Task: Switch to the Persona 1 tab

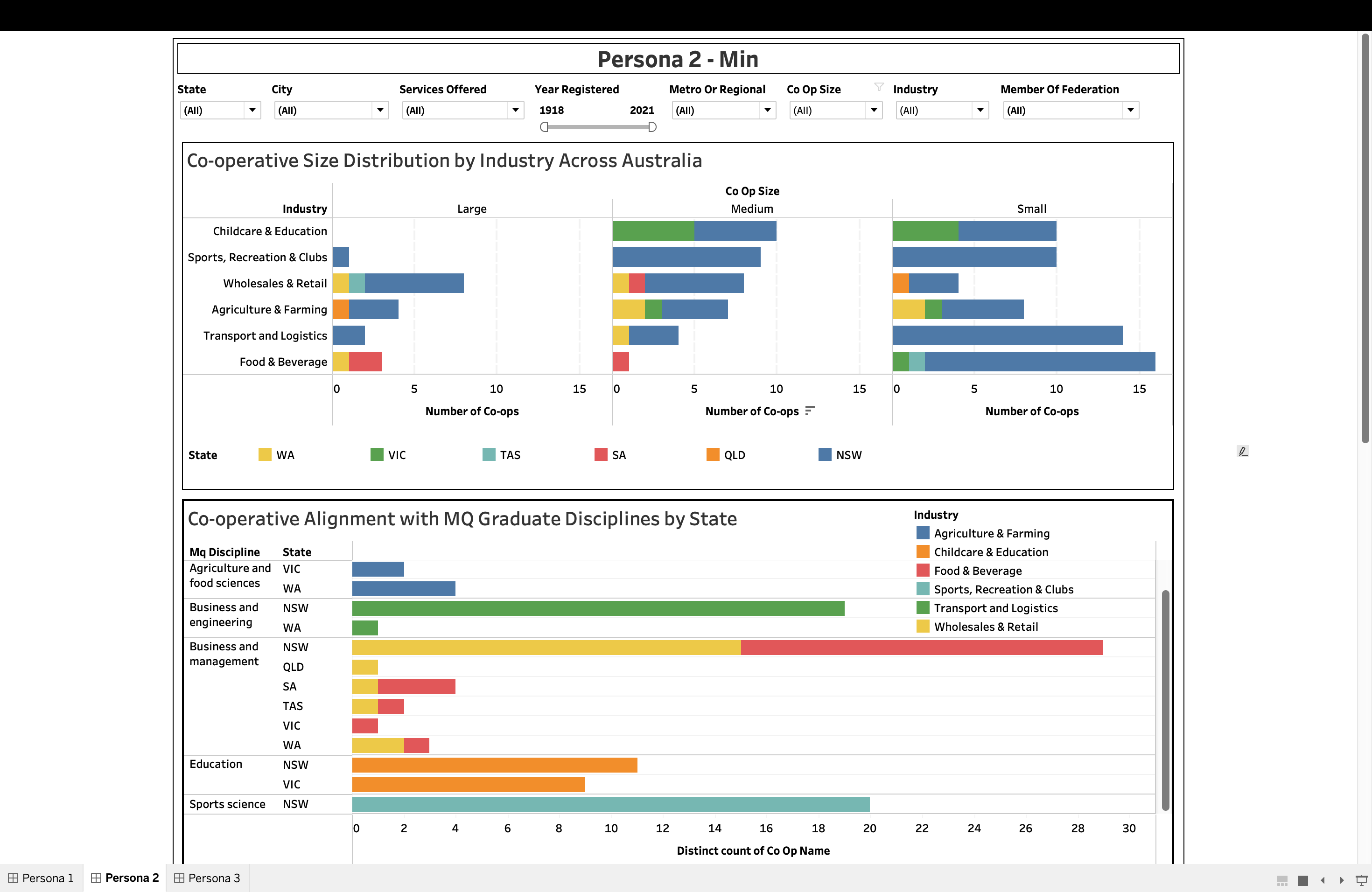Action: click(x=41, y=878)
